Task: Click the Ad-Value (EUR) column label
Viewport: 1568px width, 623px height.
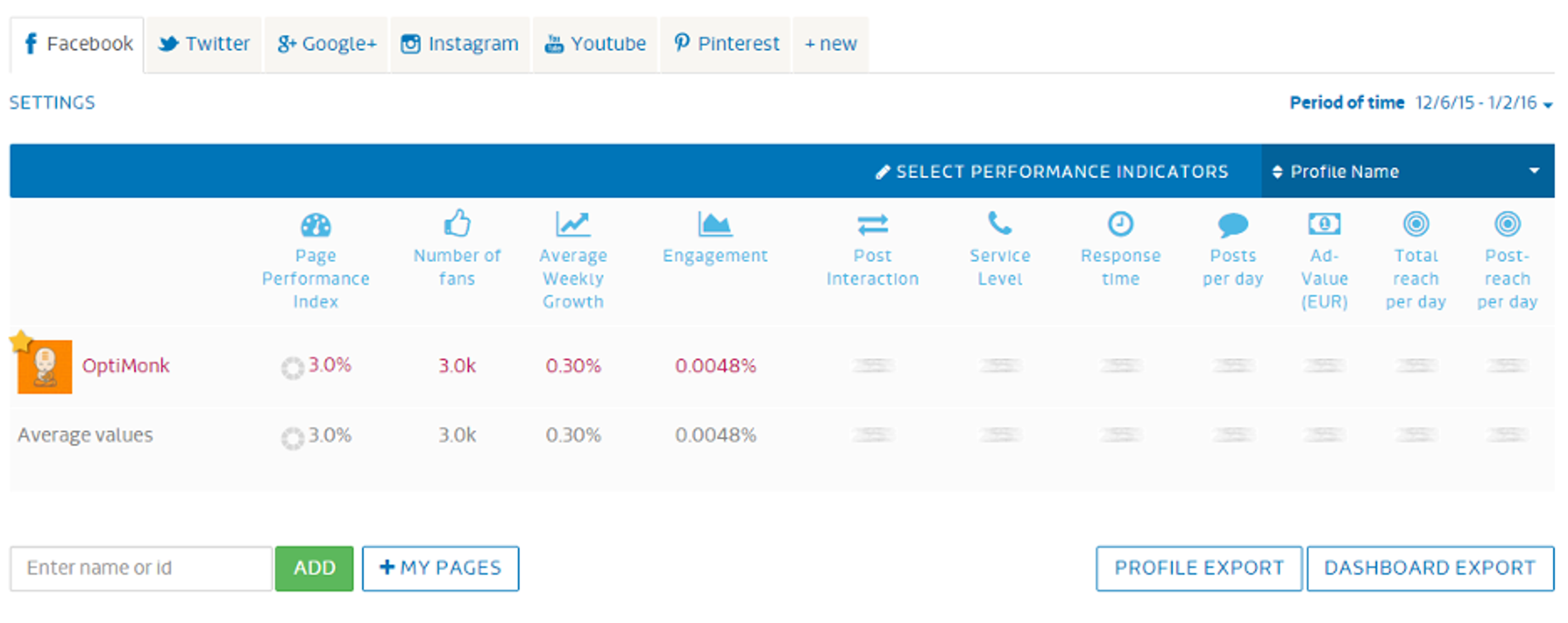Action: tap(1325, 279)
